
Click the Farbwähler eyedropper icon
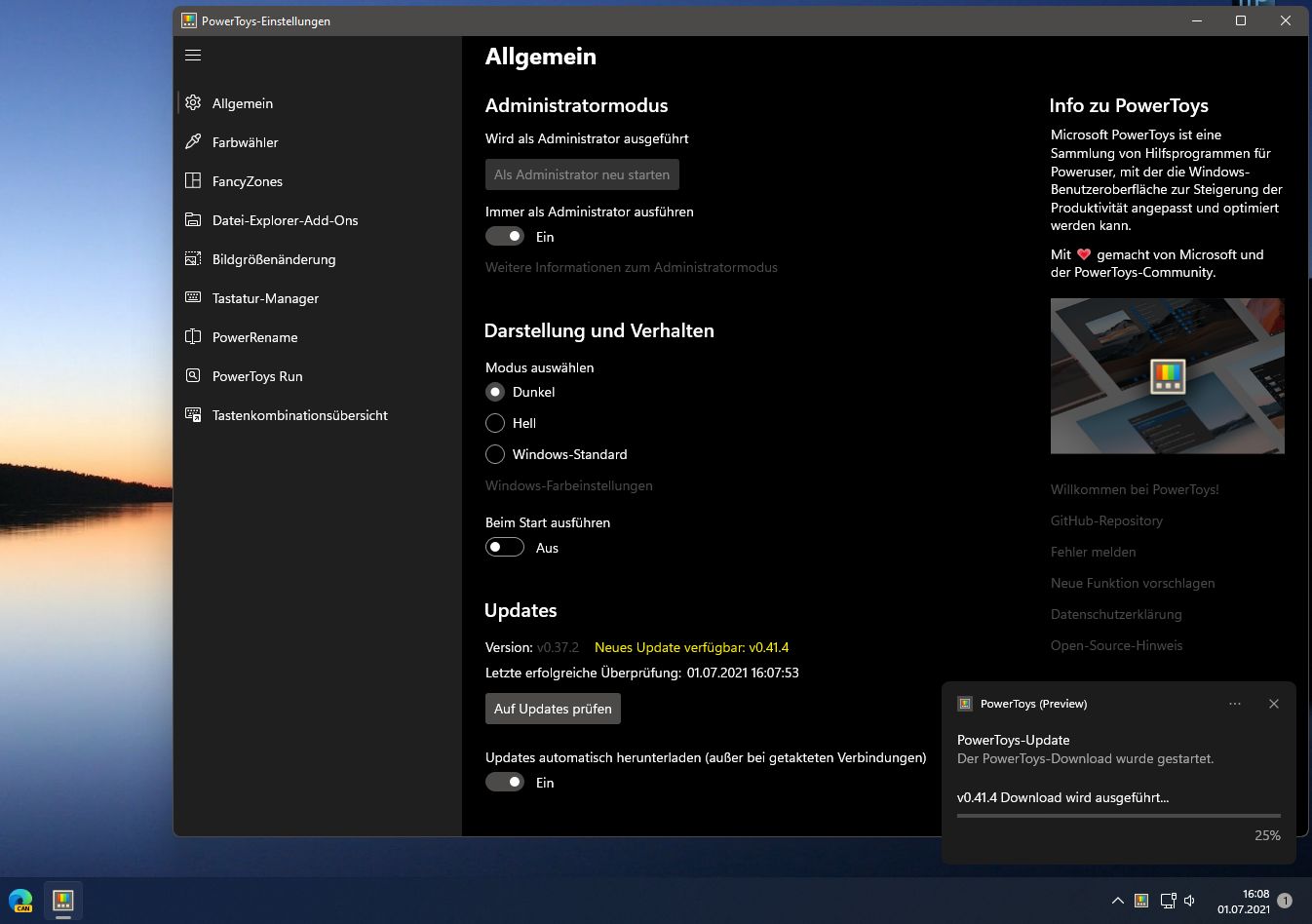click(193, 141)
